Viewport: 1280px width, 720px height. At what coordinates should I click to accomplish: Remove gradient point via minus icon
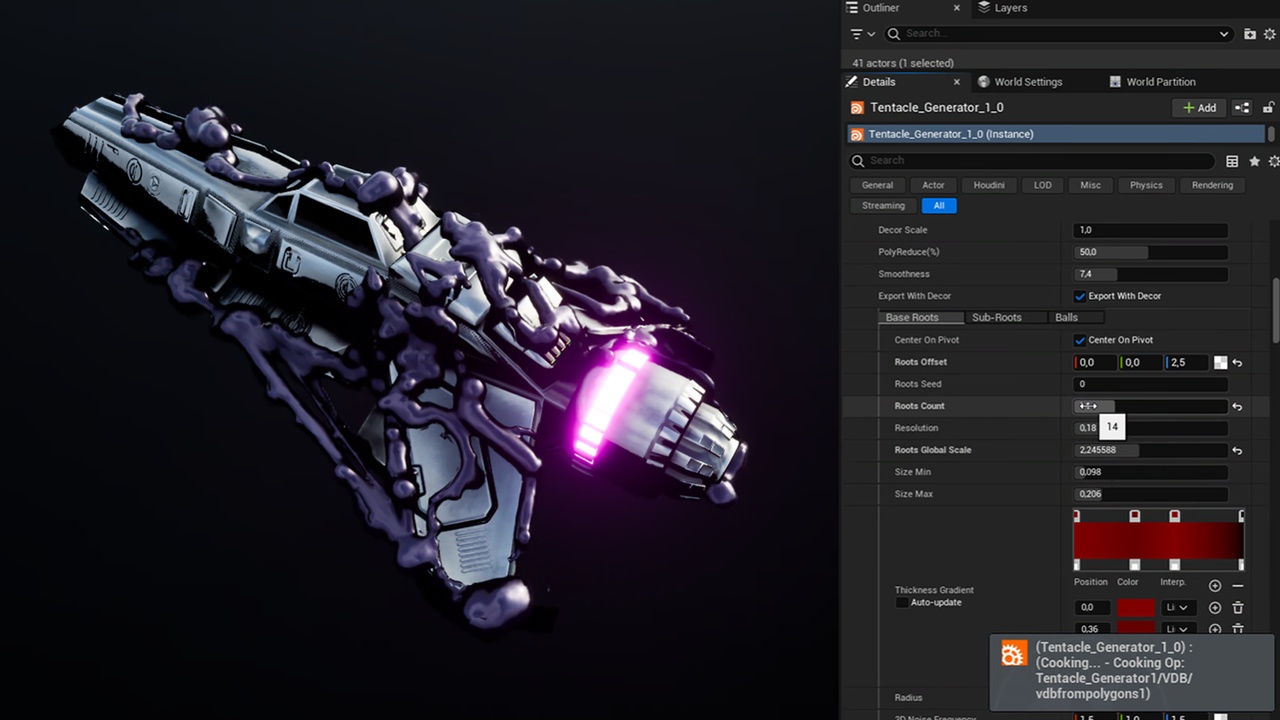tap(1238, 586)
